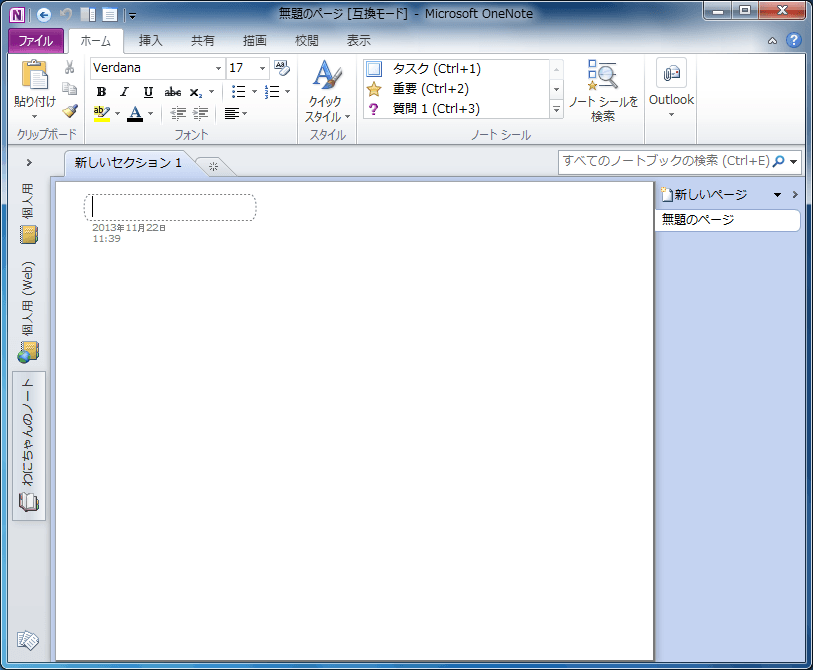Click the OneNote application icon in title bar
Screen dimensions: 813x670
click(17, 15)
